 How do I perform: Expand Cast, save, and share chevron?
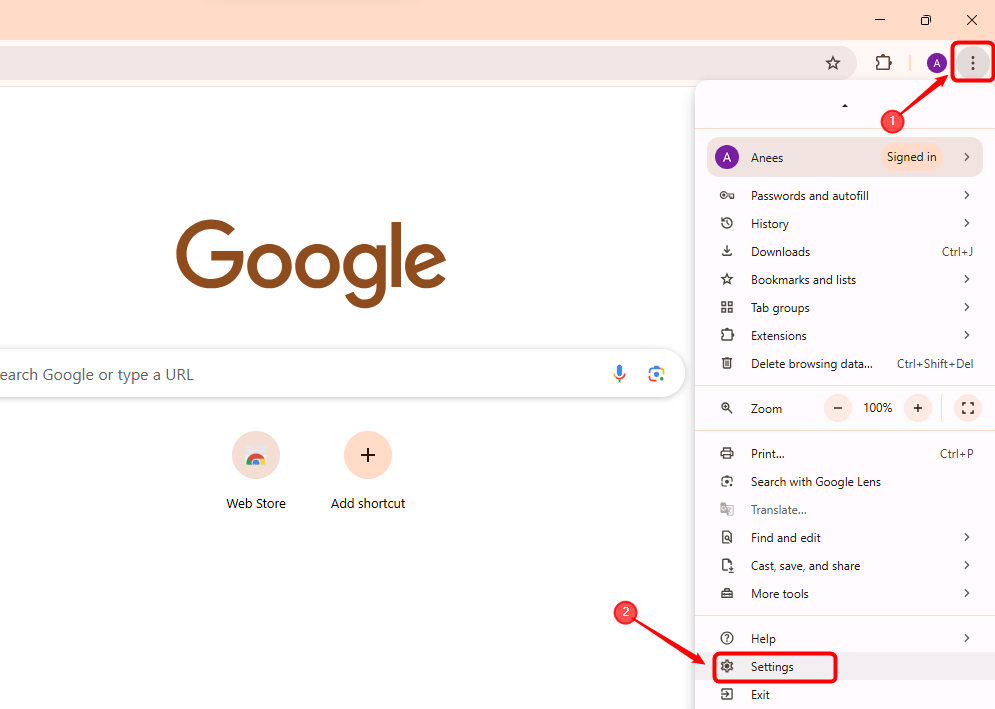tap(966, 565)
